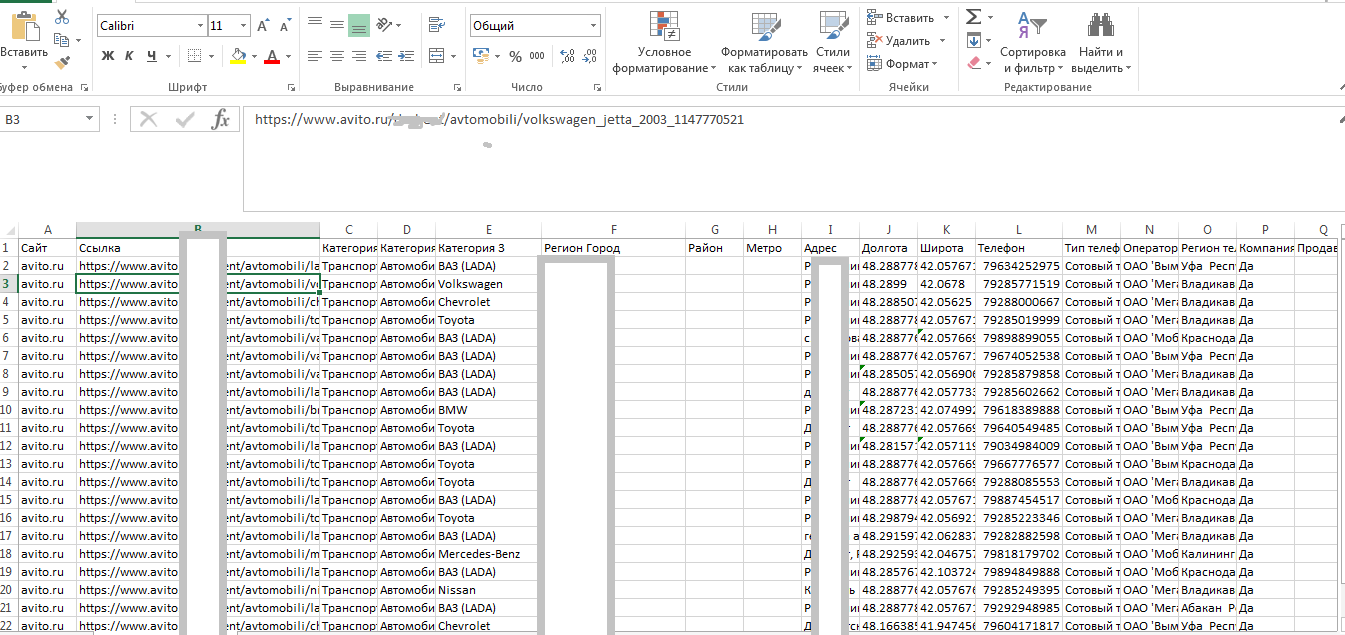Select the Format Painter brush icon
The height and width of the screenshot is (635, 1345).
[62, 62]
